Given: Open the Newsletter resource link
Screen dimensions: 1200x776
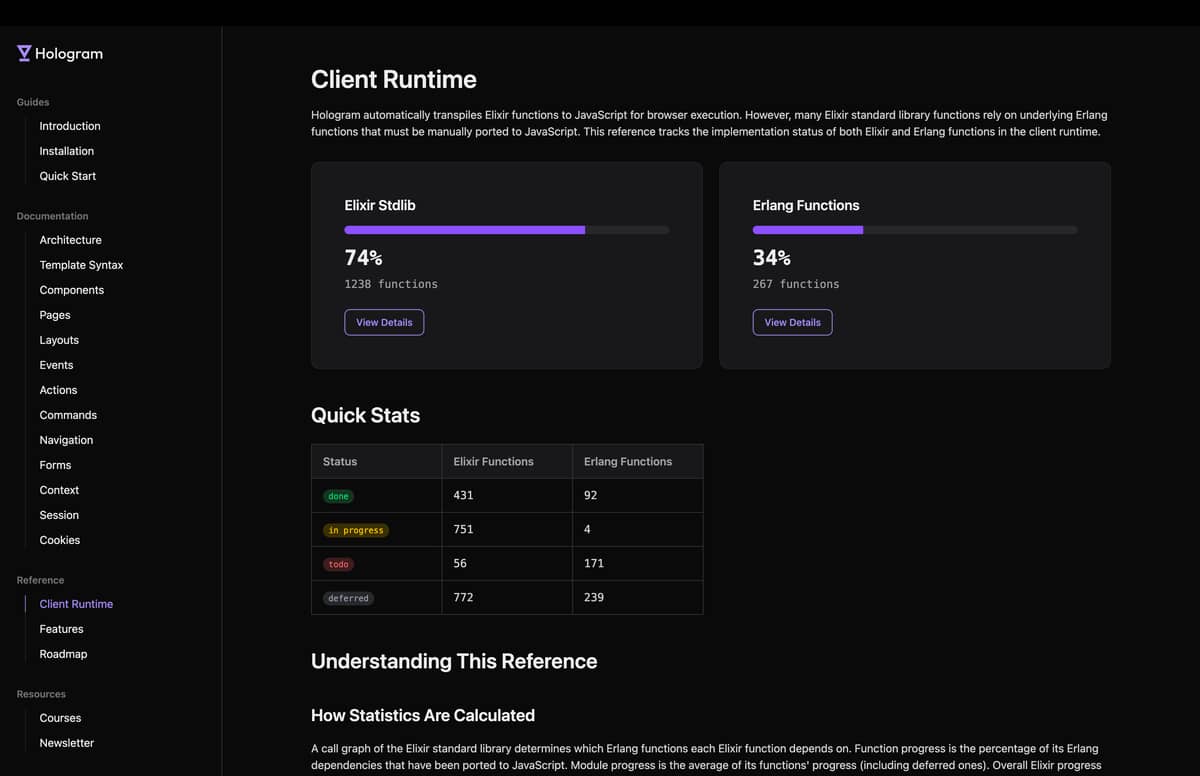Looking at the screenshot, I should click(67, 743).
